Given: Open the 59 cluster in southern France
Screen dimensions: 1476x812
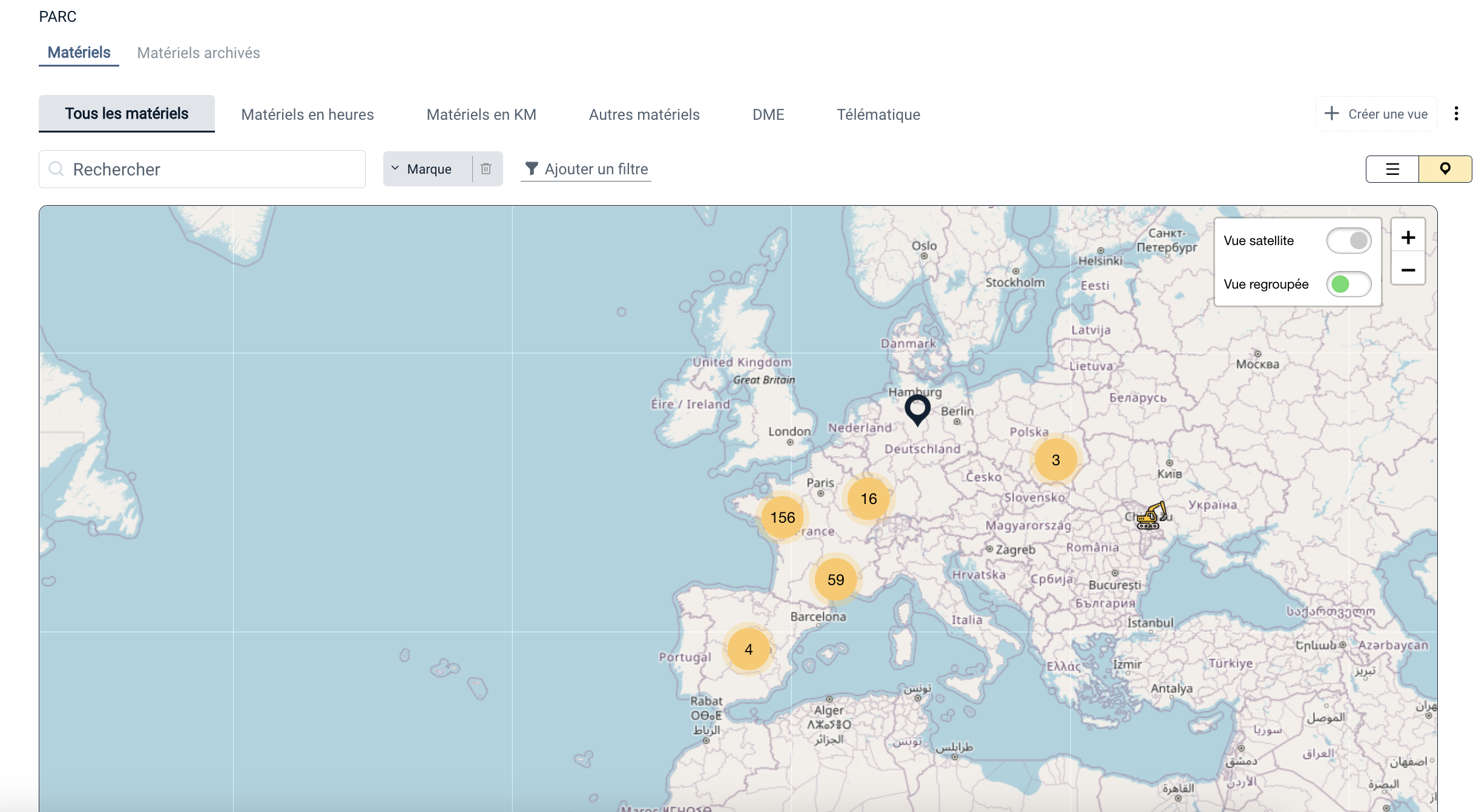Looking at the screenshot, I should [835, 580].
